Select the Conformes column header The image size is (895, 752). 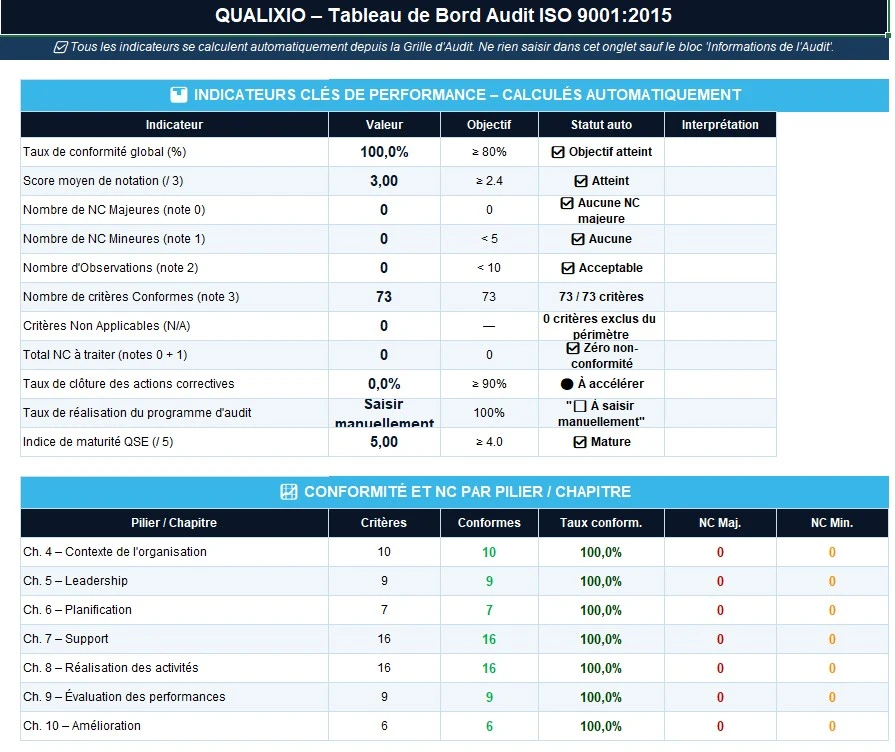[x=489, y=522]
